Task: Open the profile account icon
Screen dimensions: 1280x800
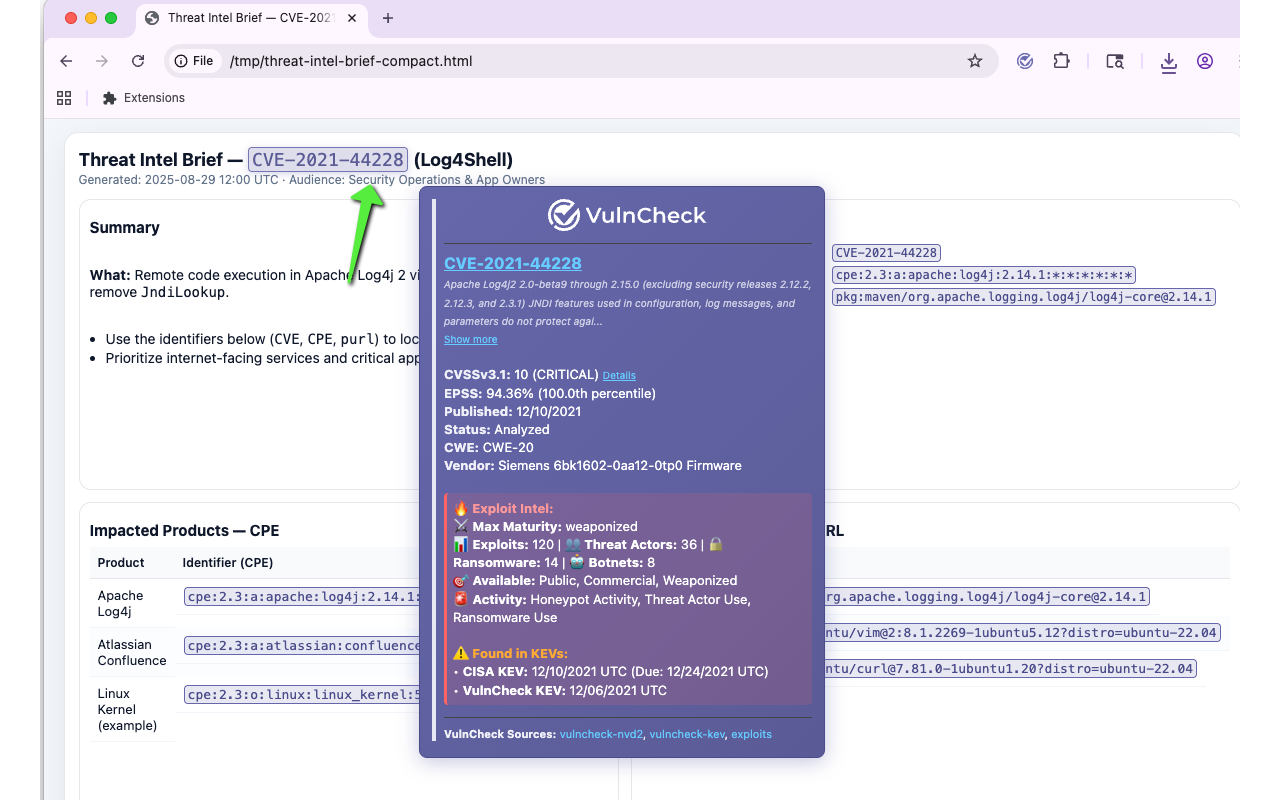Action: [1205, 61]
